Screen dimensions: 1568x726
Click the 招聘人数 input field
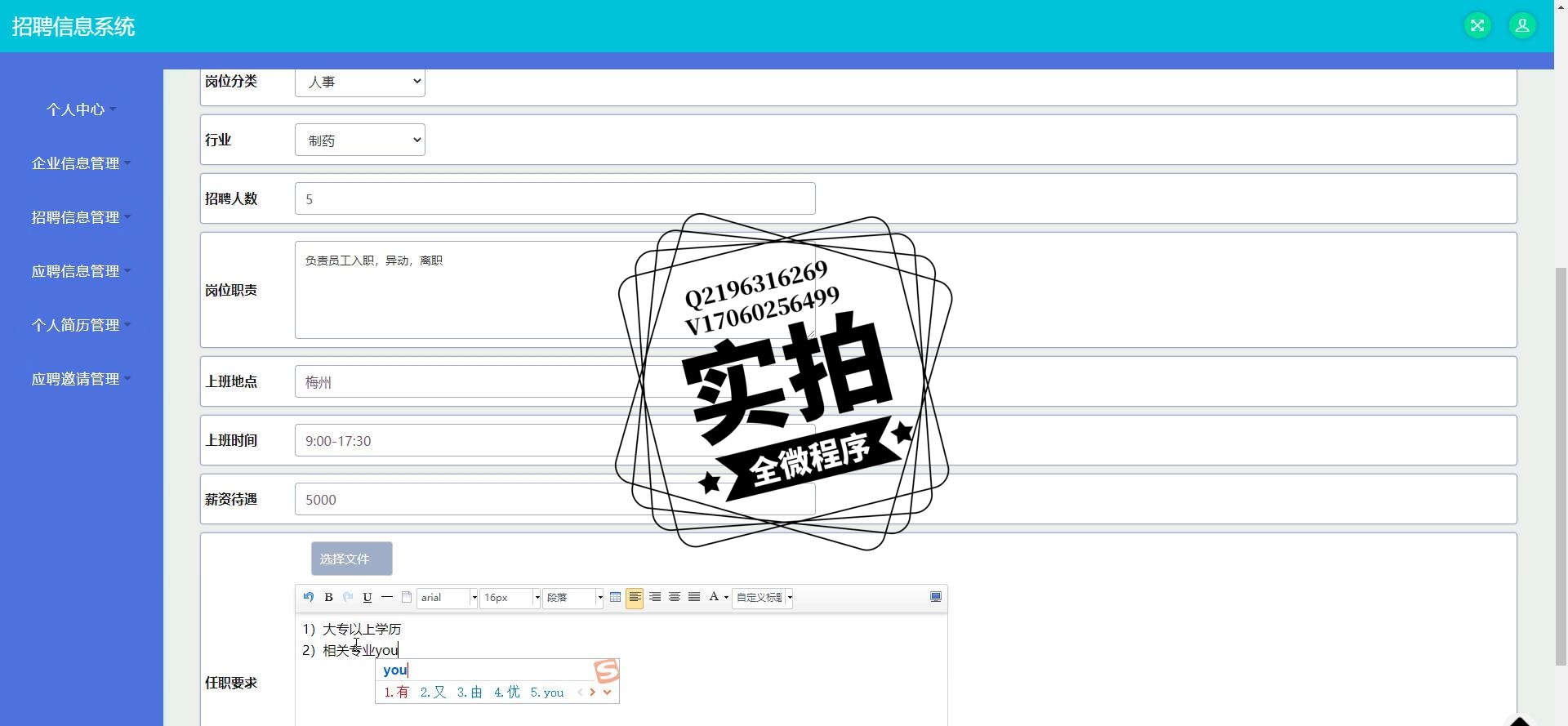click(x=555, y=198)
